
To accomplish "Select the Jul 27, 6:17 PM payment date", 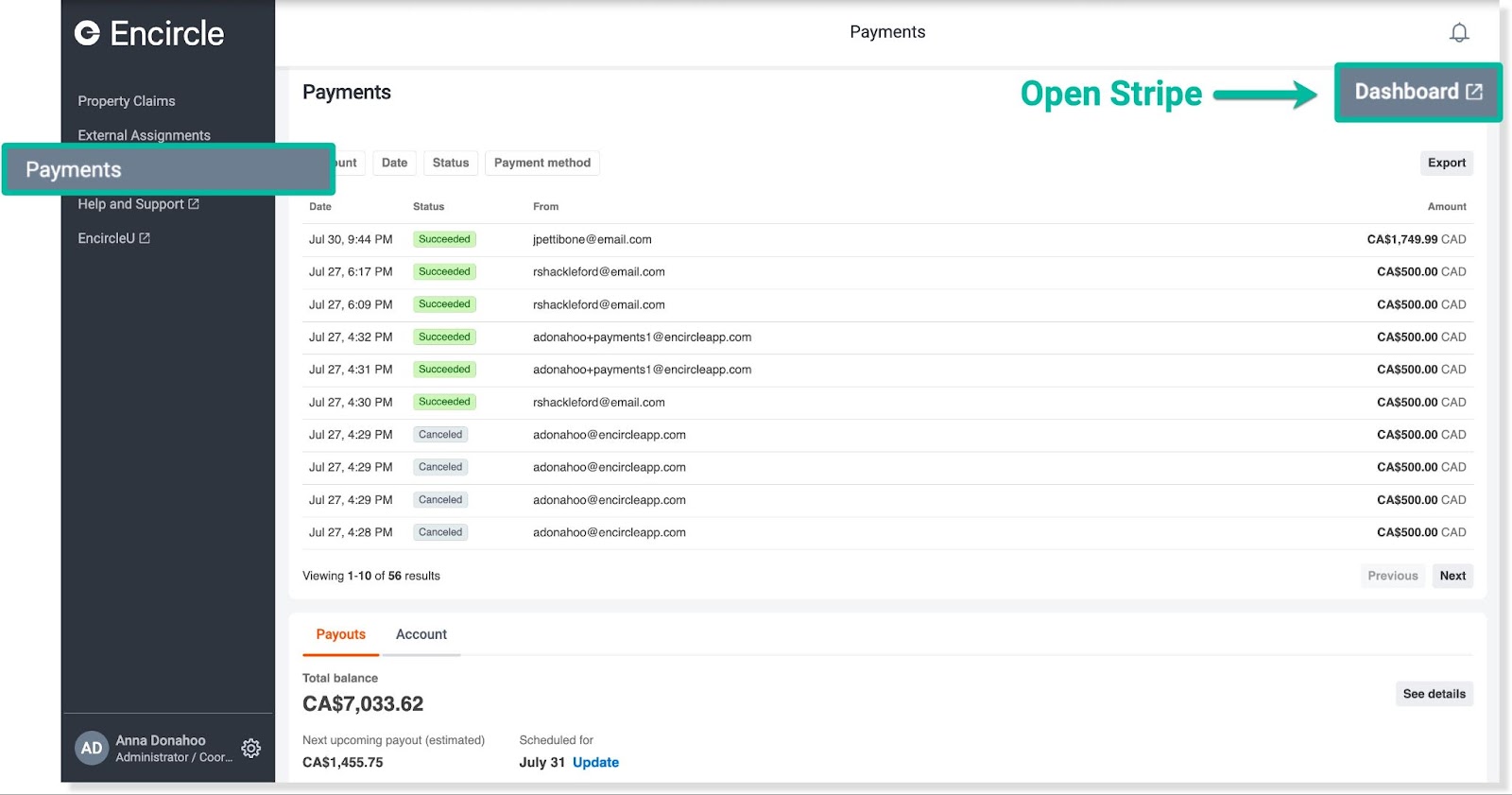I will click(351, 272).
